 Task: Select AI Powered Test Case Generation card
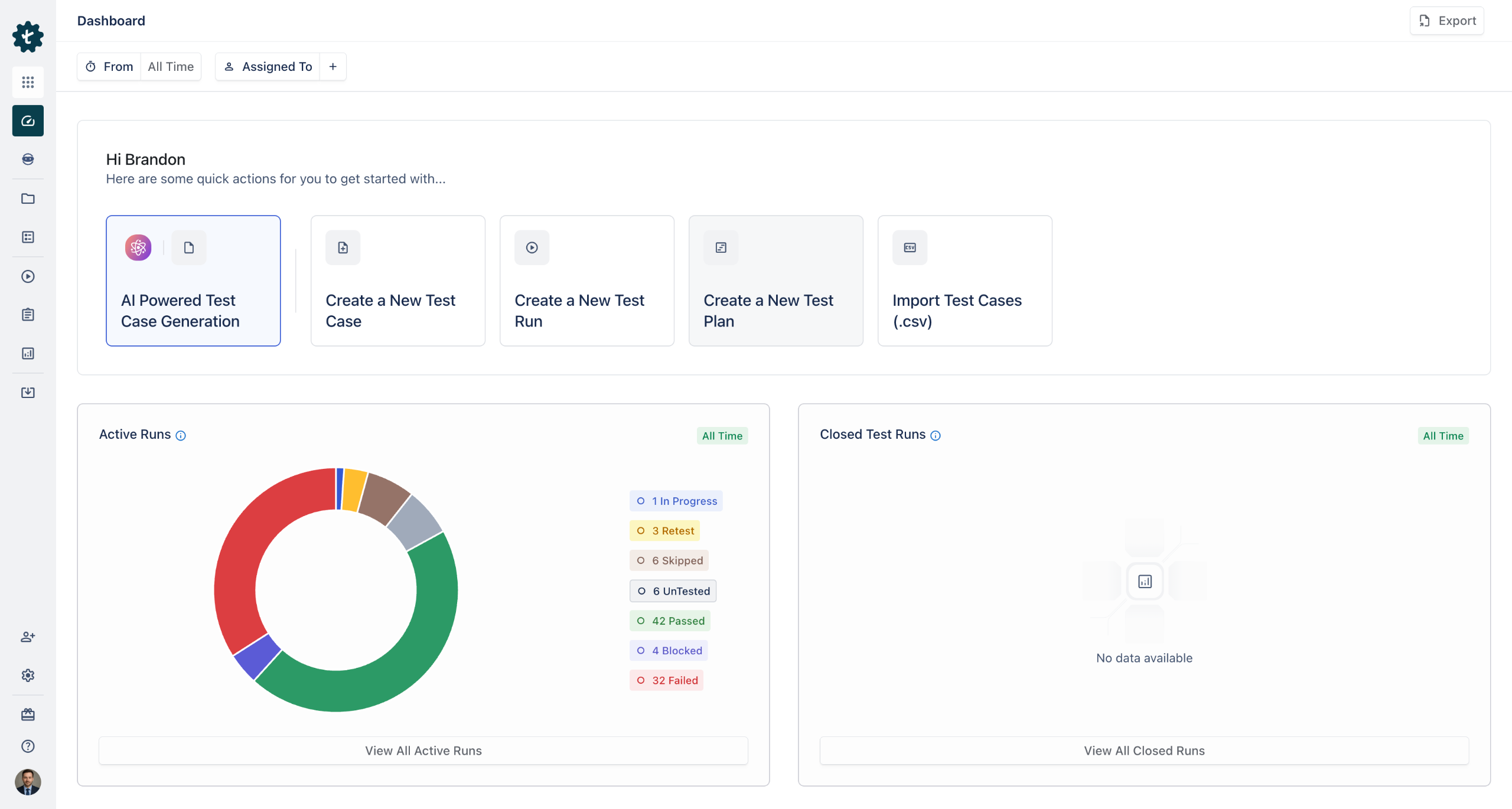(x=193, y=280)
